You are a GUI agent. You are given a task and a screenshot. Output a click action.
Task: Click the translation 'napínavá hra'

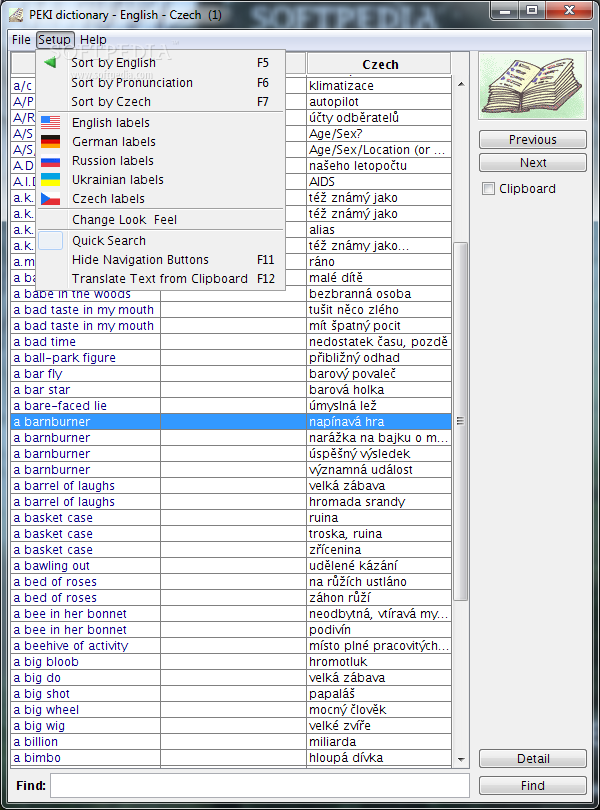347,422
